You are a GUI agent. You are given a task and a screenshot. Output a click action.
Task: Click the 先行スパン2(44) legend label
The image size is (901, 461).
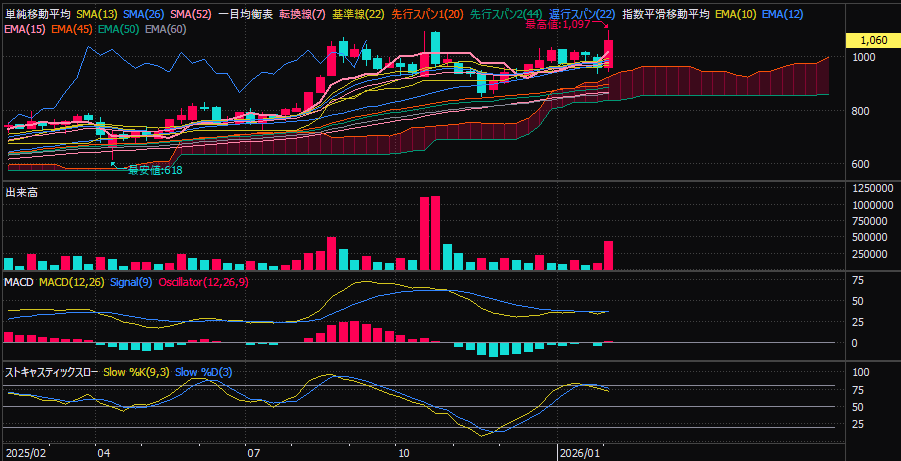(506, 14)
